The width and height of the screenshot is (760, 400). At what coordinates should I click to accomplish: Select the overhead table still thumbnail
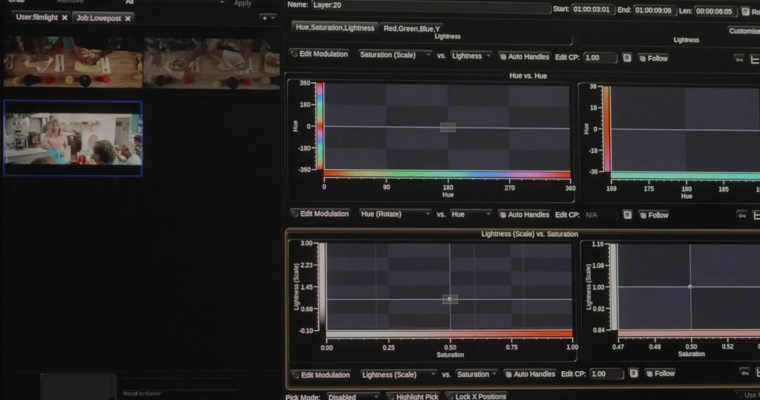(73, 62)
